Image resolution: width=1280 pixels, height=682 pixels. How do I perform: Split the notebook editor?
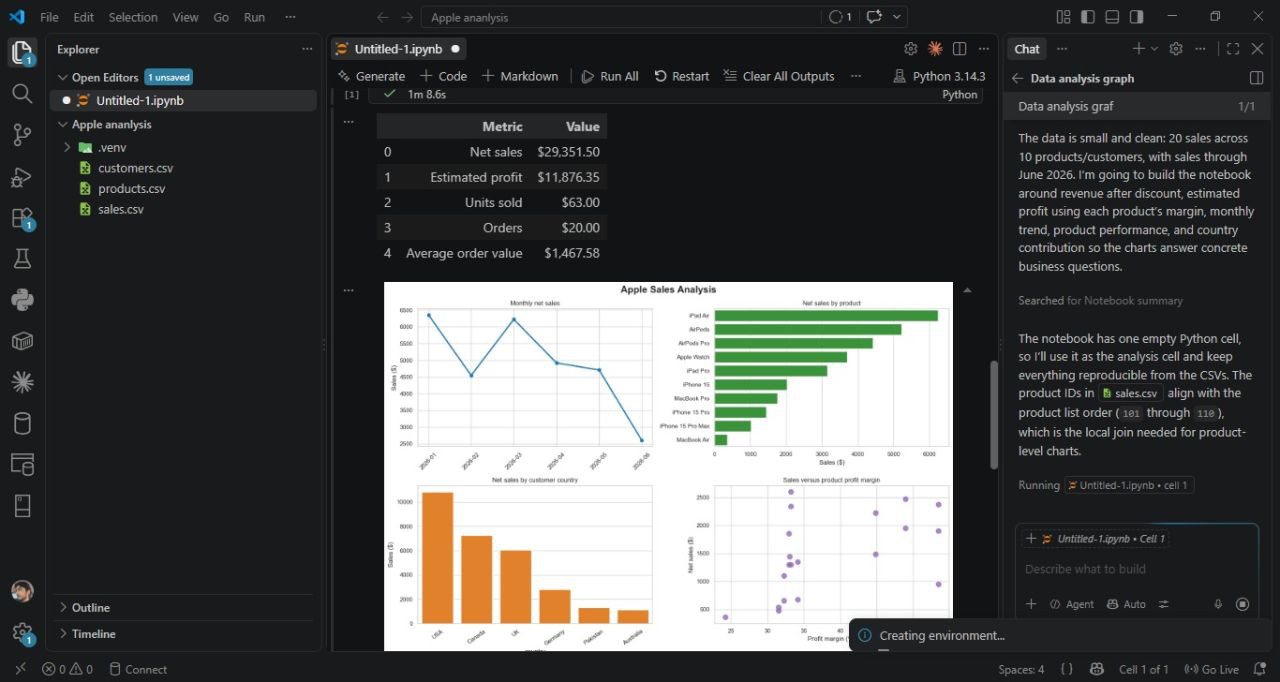pos(959,49)
